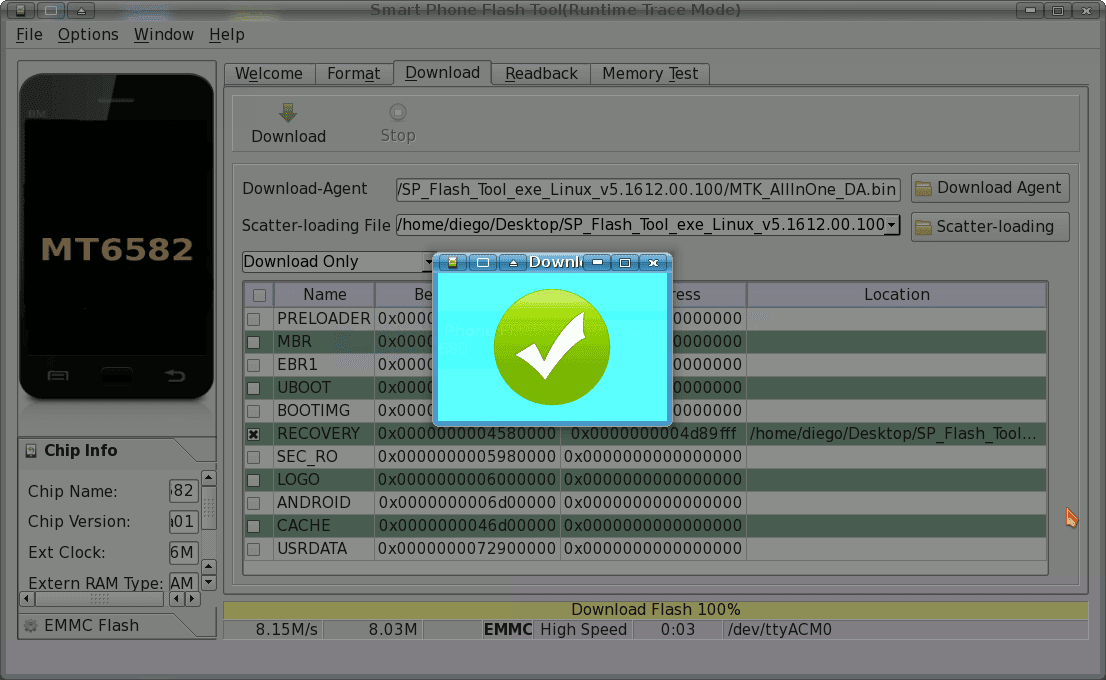
Task: Open the Download Only mode dropdown
Action: coord(430,261)
